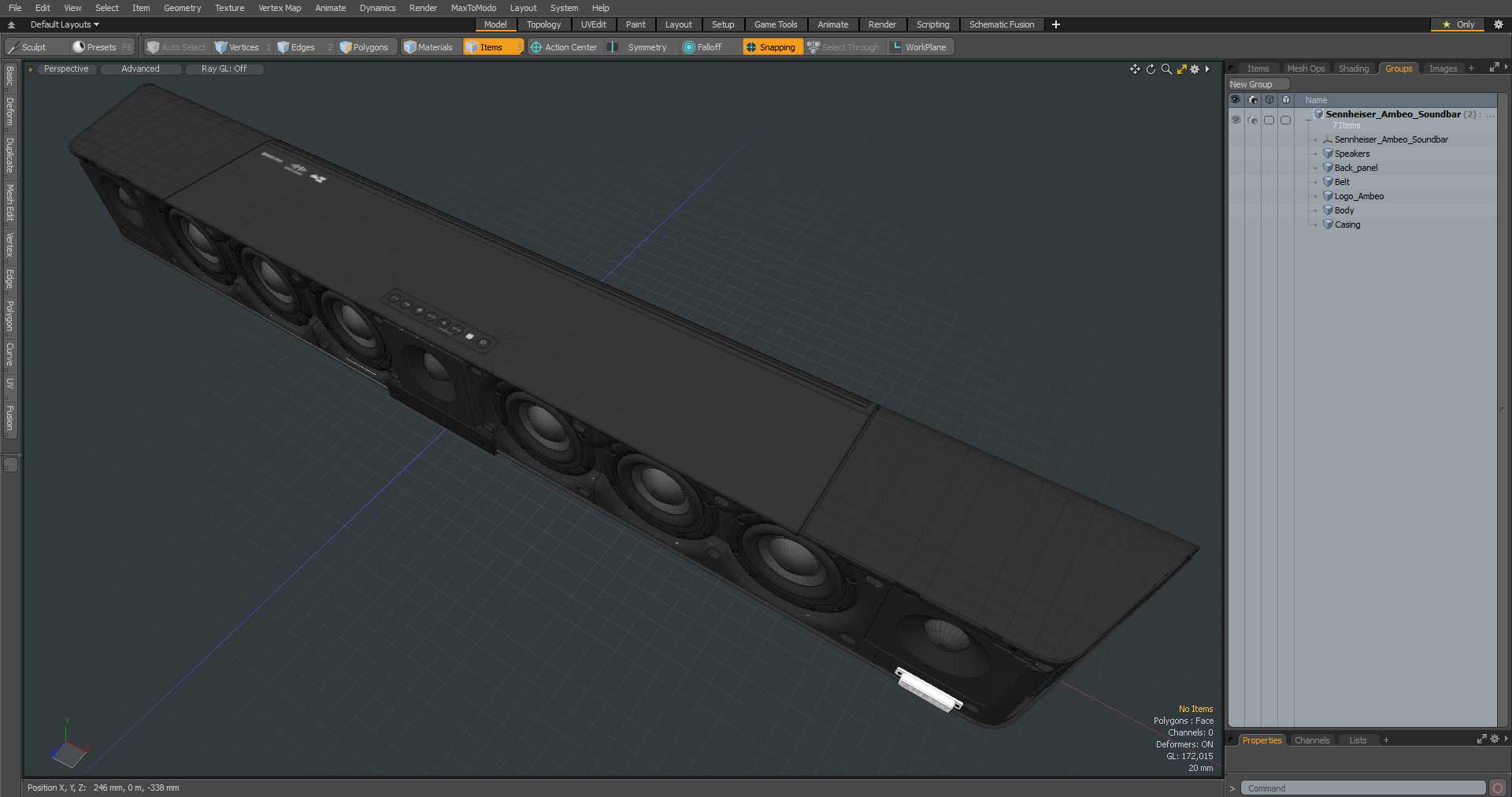
Task: Click the Sennheiser_Ambeo_Soundbar locator axis icon
Action: pyautogui.click(x=1328, y=139)
